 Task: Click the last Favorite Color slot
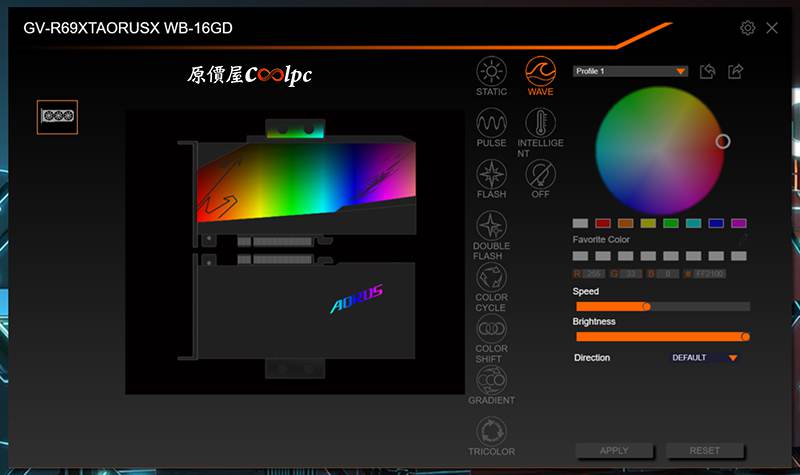coord(739,256)
